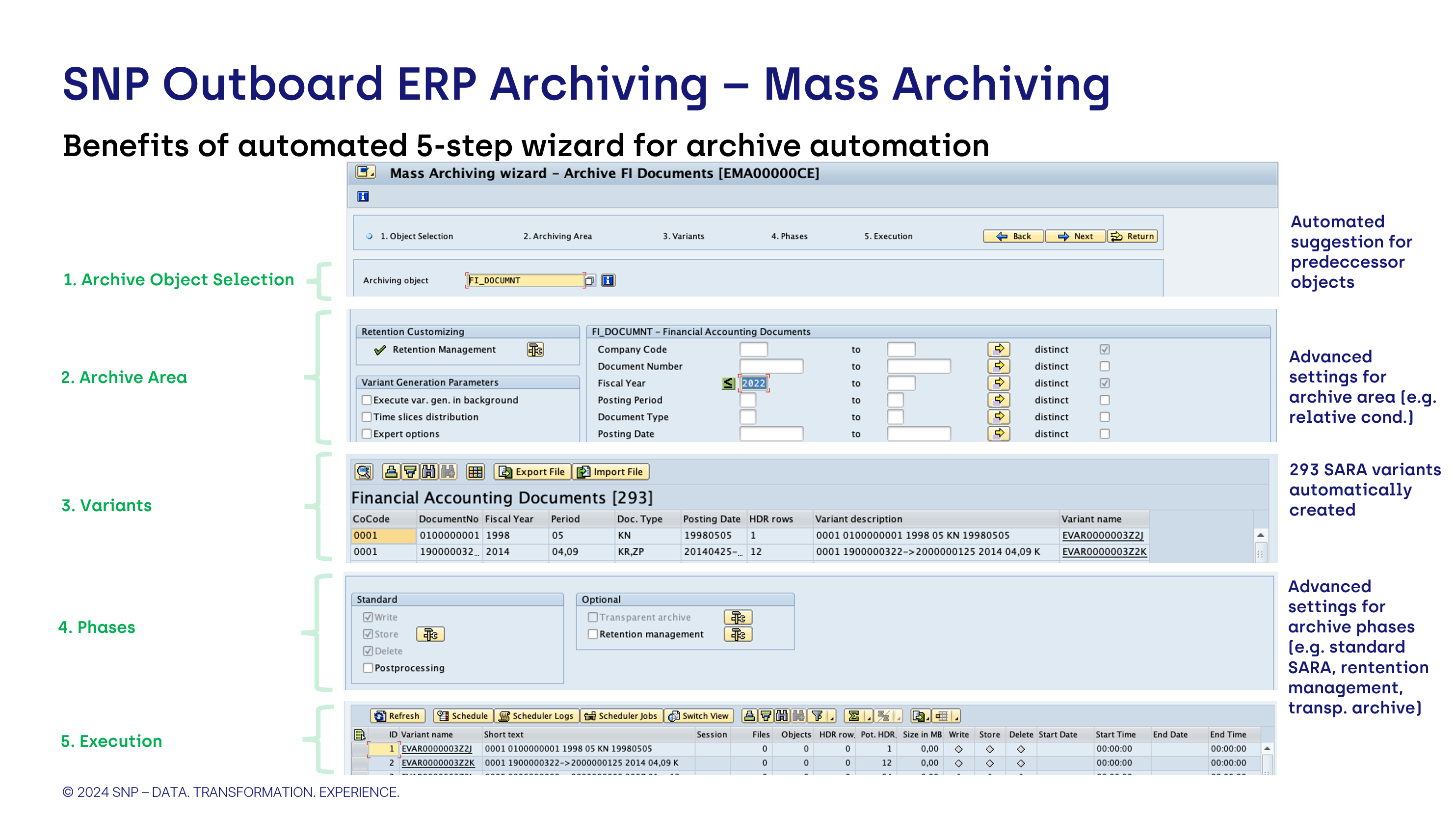Enable Expert options checkbox
This screenshot has height=818, width=1456.
pyautogui.click(x=367, y=434)
